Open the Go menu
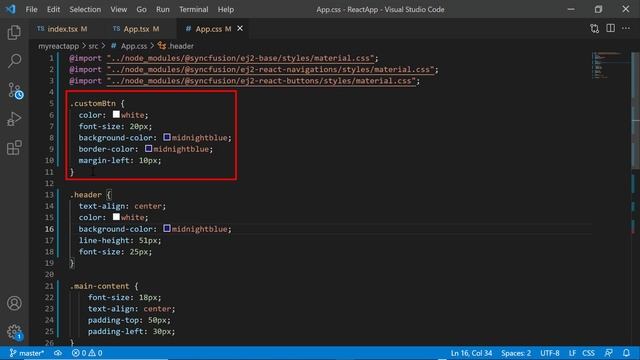This screenshot has height=360, width=640. tap(141, 9)
